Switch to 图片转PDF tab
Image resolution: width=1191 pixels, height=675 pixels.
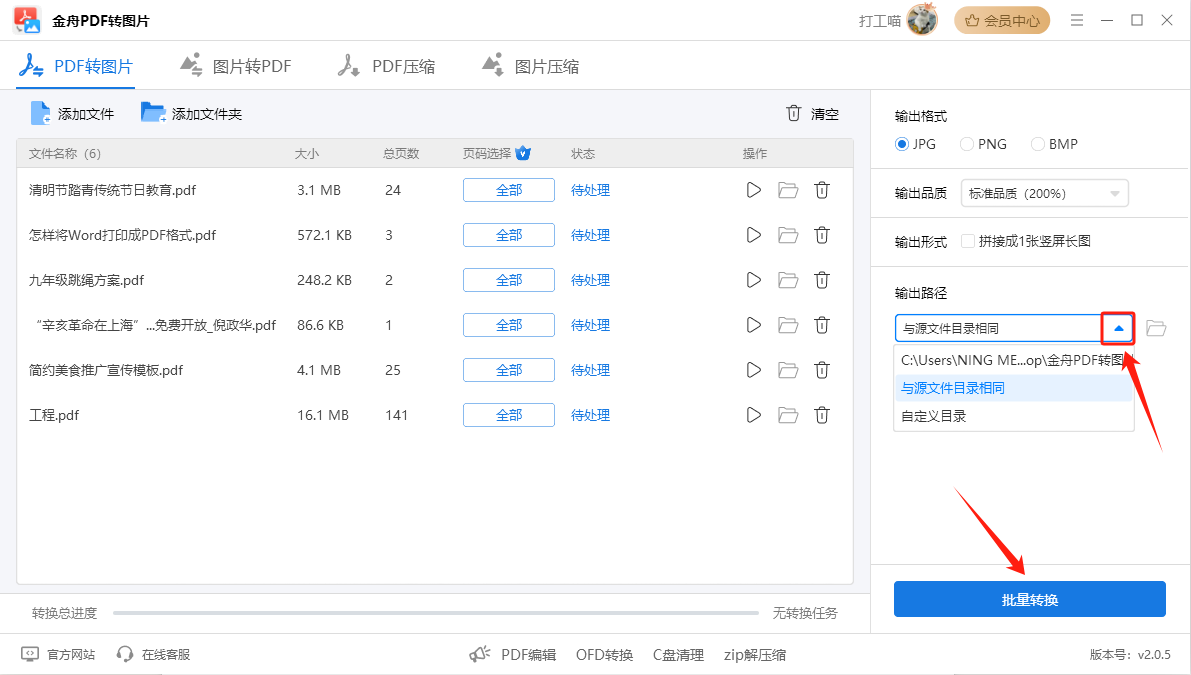[235, 66]
